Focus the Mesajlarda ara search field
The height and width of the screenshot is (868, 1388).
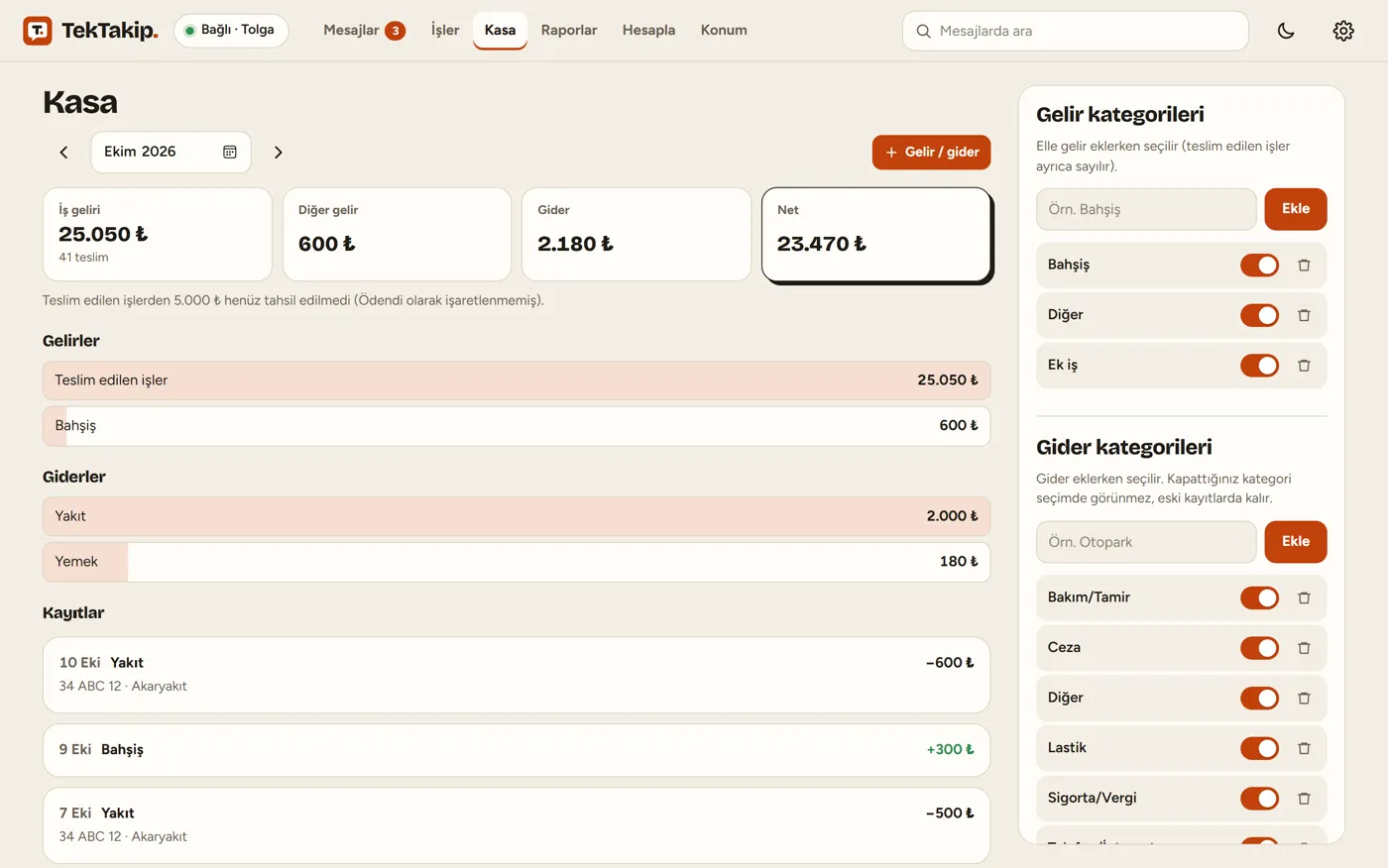tap(1076, 31)
